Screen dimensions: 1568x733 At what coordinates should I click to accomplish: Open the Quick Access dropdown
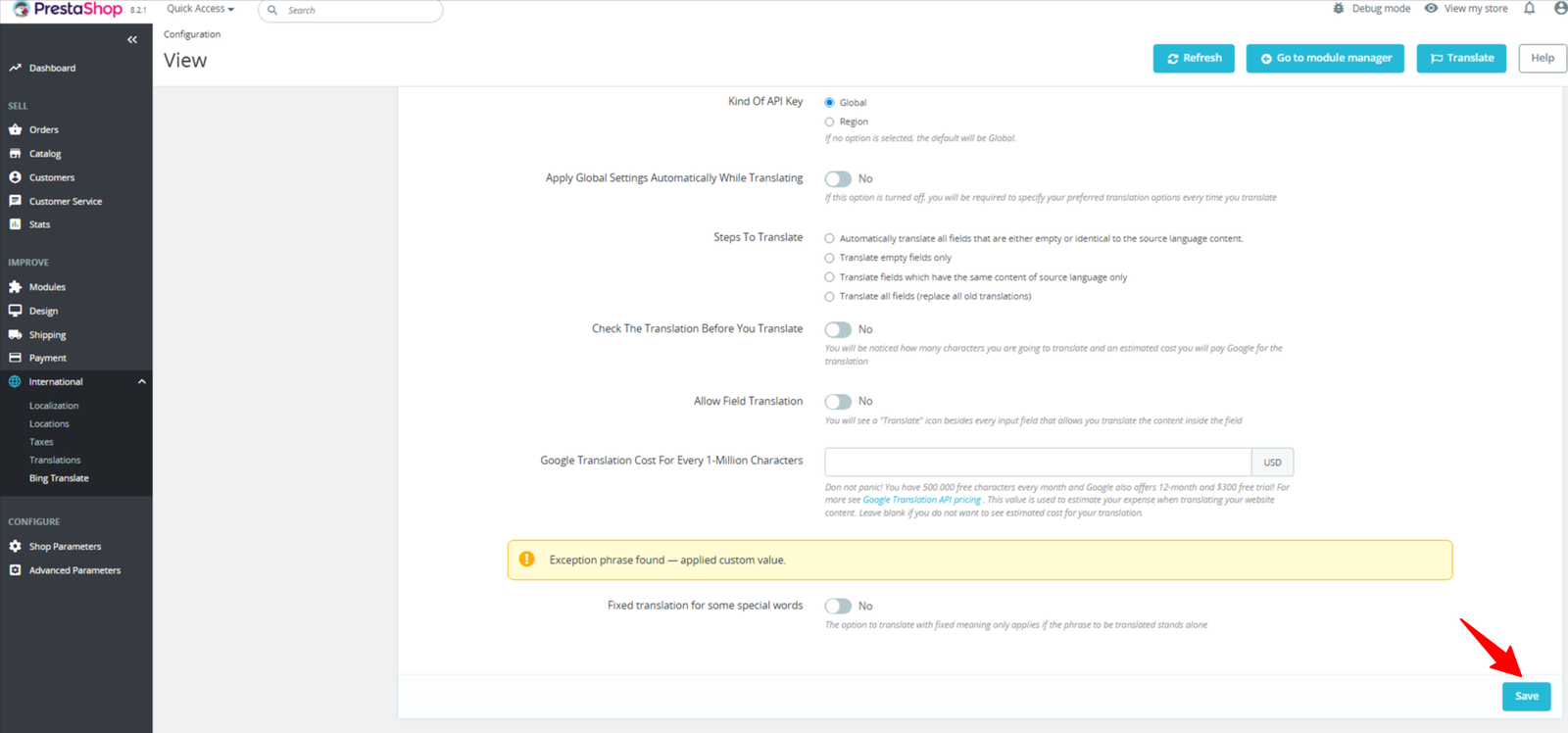[200, 9]
